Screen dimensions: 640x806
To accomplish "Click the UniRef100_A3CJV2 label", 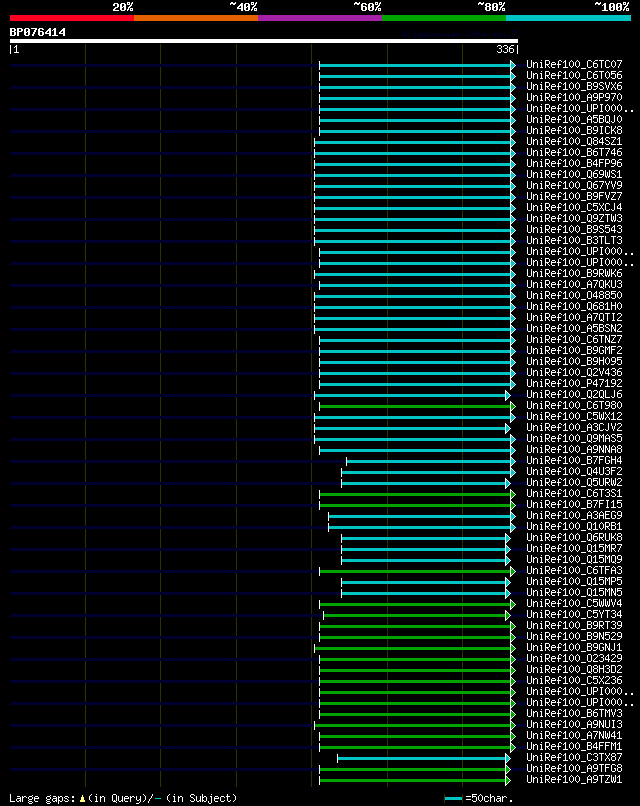I will 574,427.
